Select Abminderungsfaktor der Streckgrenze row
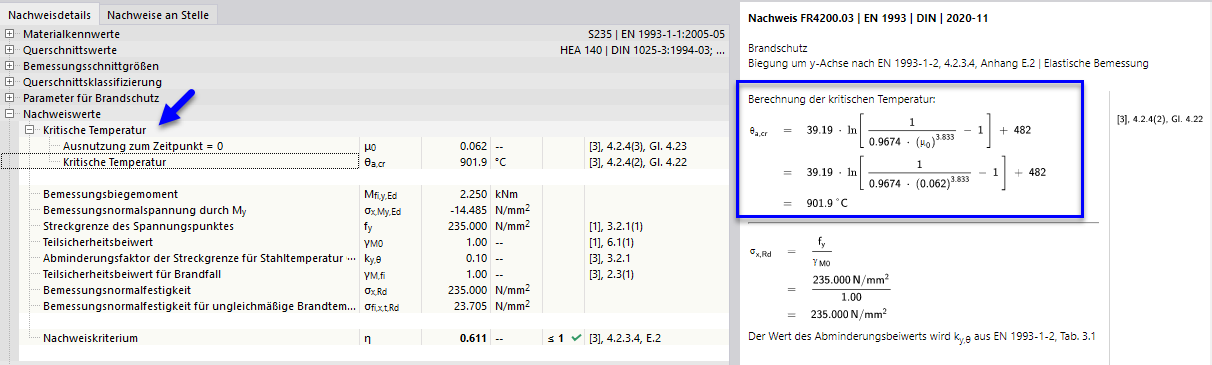The image size is (1212, 365). [367, 258]
